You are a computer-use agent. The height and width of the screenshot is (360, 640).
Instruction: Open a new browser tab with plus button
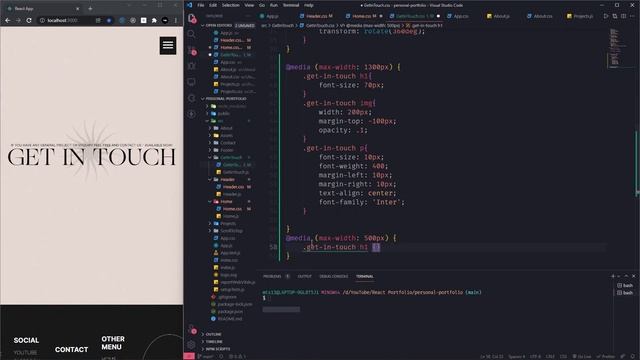coord(90,8)
